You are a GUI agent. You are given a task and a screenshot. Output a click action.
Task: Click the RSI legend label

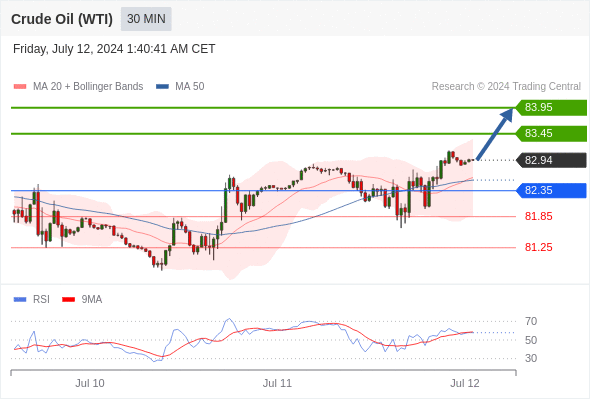(x=41, y=300)
